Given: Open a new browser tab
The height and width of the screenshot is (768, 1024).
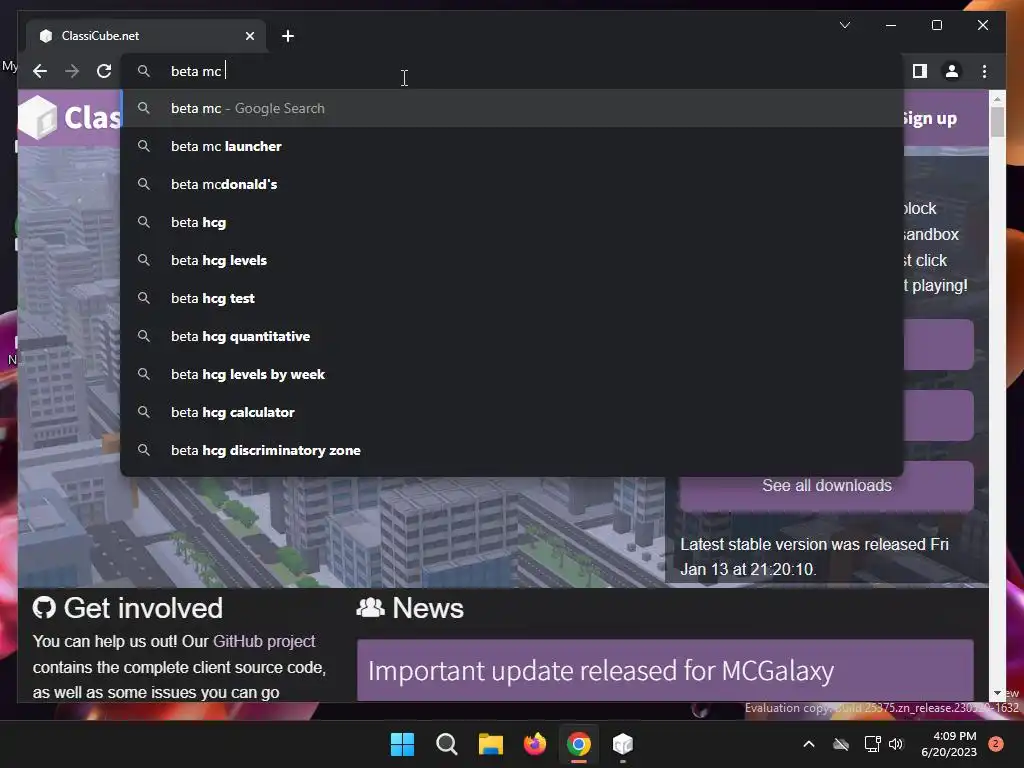Looking at the screenshot, I should 288,36.
